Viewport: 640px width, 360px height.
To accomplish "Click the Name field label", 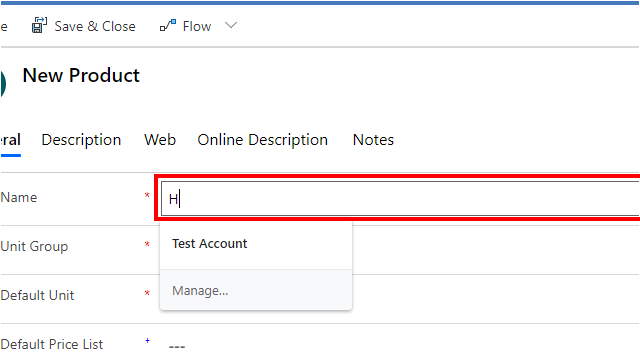I will (x=19, y=198).
